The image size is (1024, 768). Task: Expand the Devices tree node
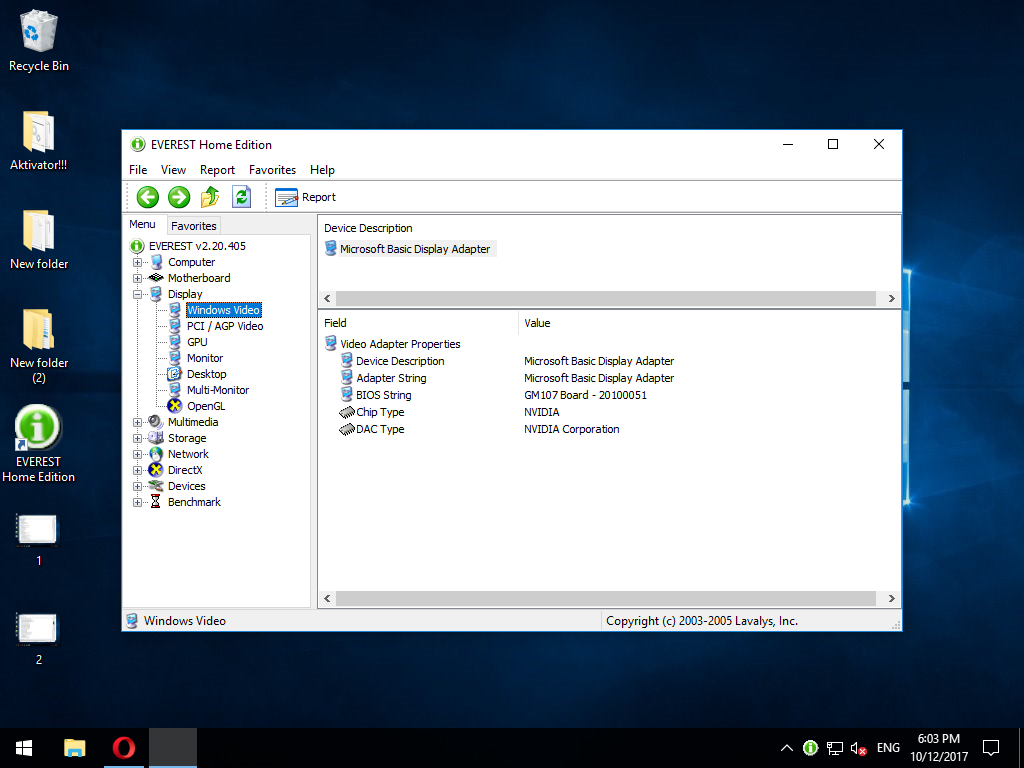[137, 487]
